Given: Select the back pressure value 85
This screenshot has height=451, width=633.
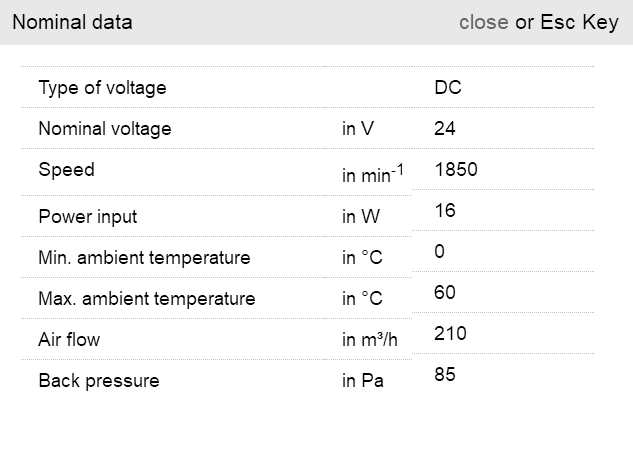Looking at the screenshot, I should click(445, 375).
